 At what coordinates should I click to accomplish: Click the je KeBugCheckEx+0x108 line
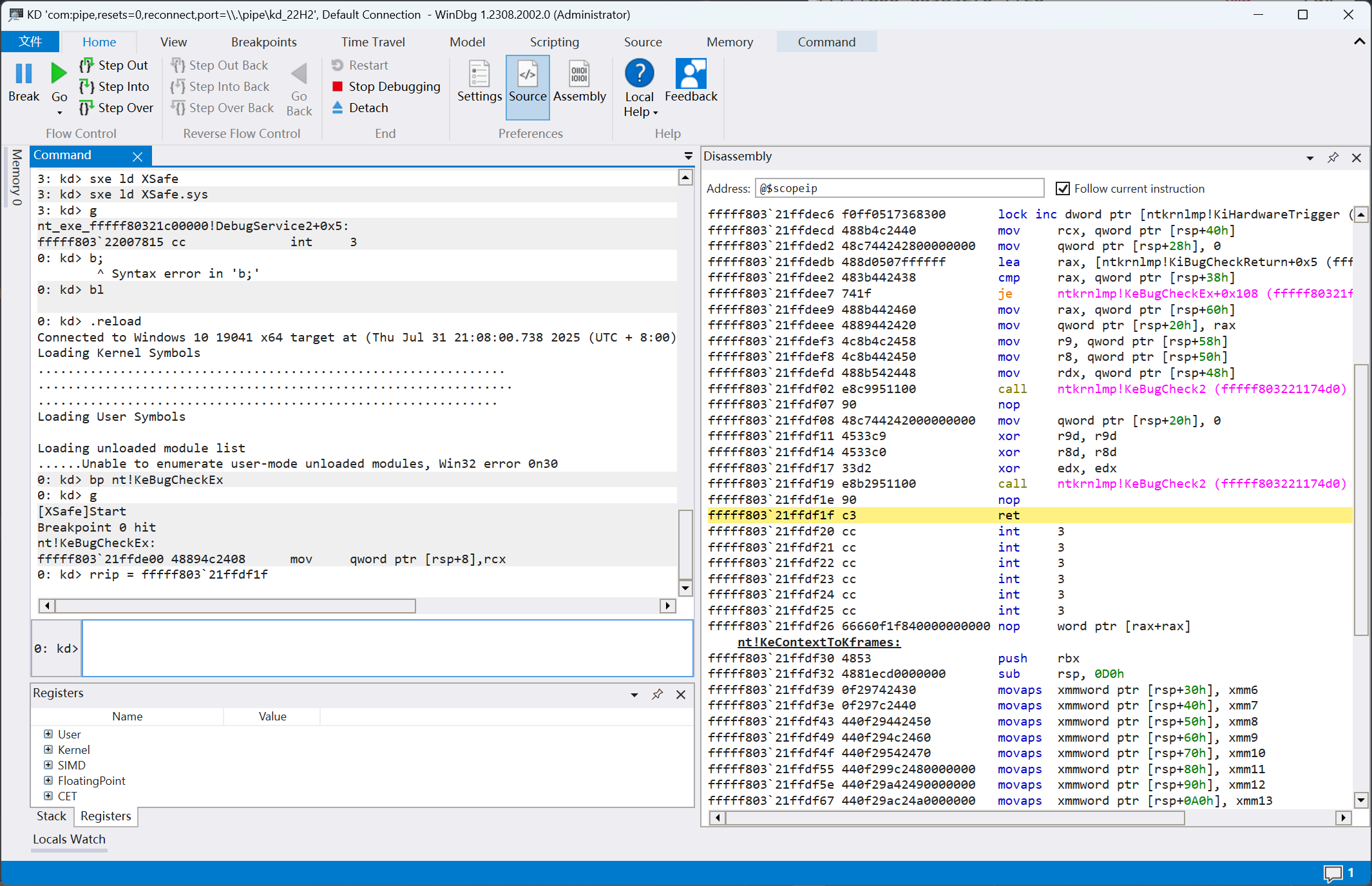pos(1029,294)
